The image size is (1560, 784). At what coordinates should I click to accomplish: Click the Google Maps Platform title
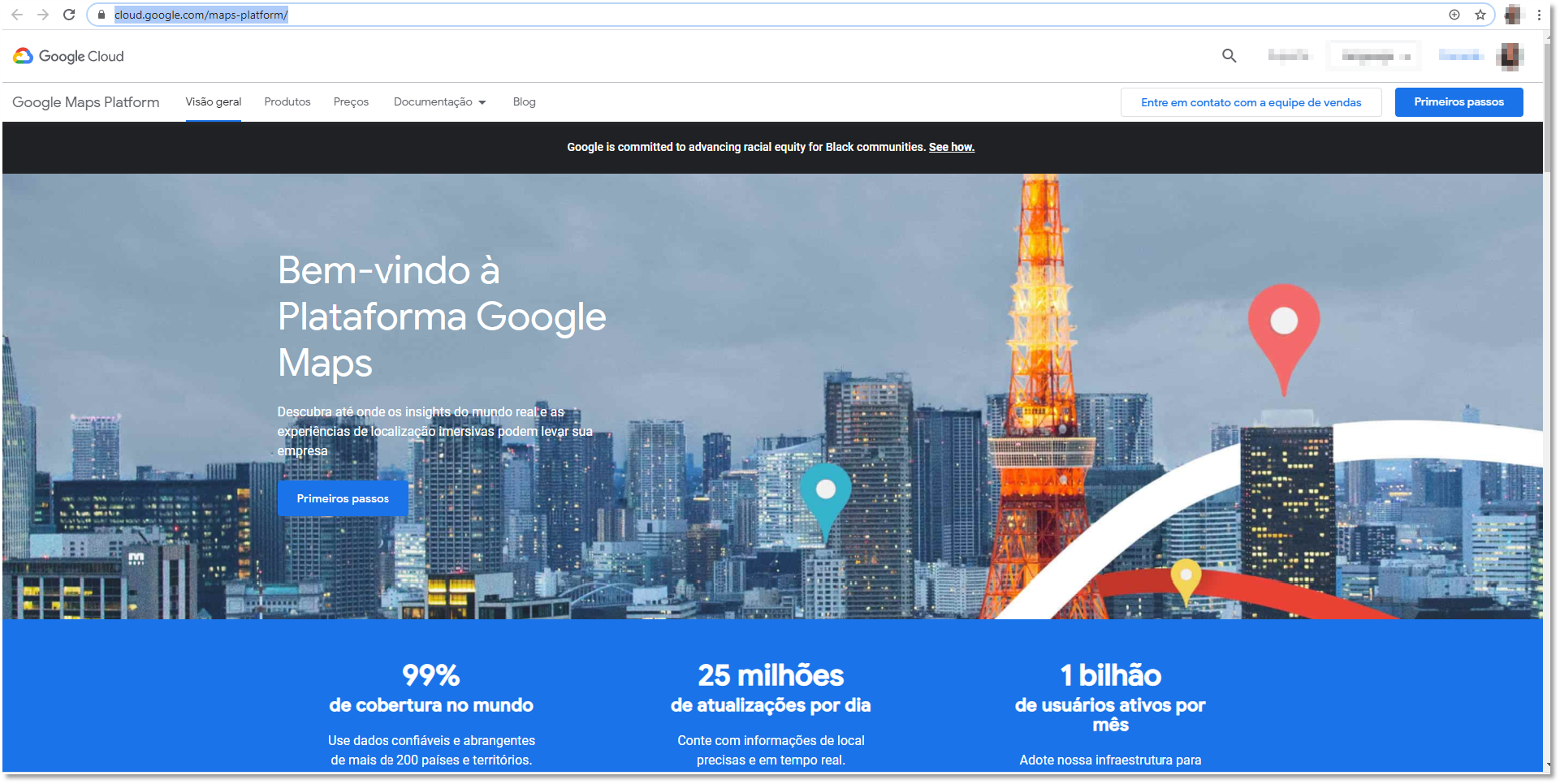pyautogui.click(x=85, y=102)
